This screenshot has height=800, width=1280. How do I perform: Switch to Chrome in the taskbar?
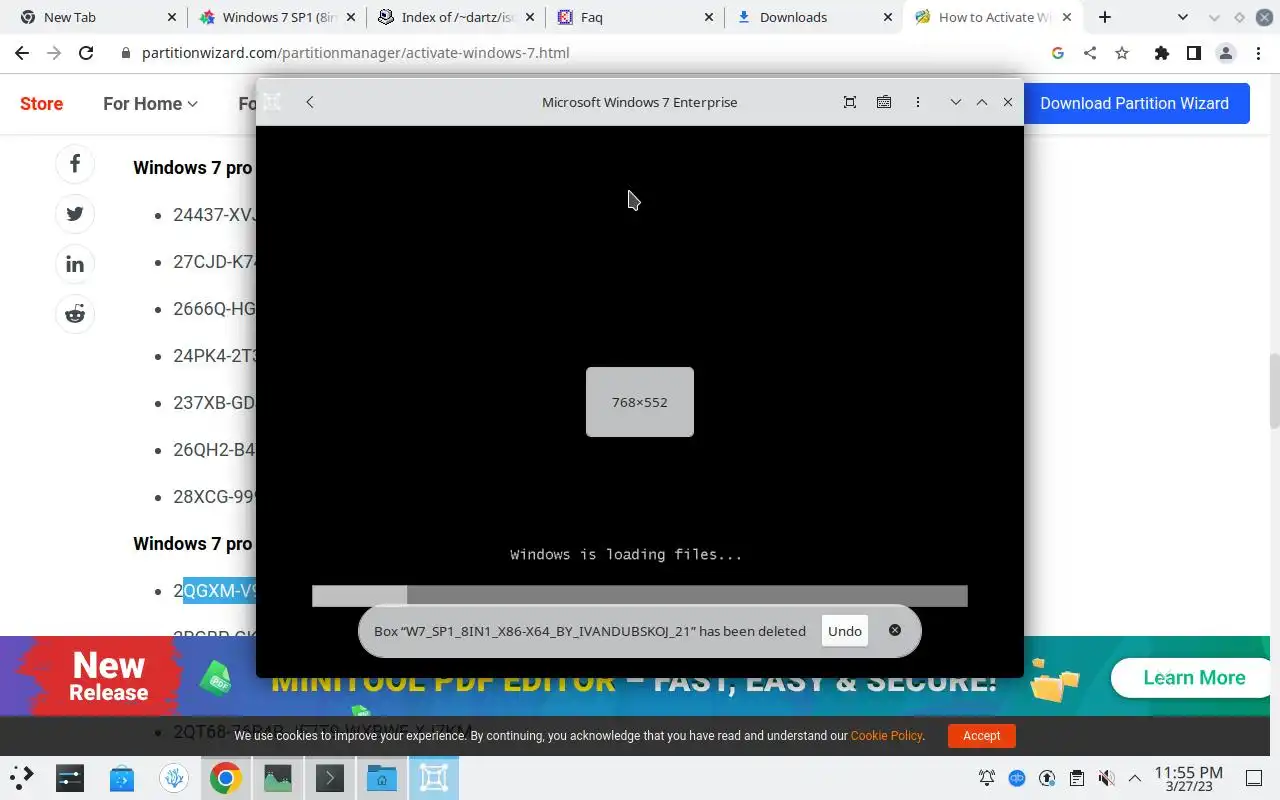(225, 777)
